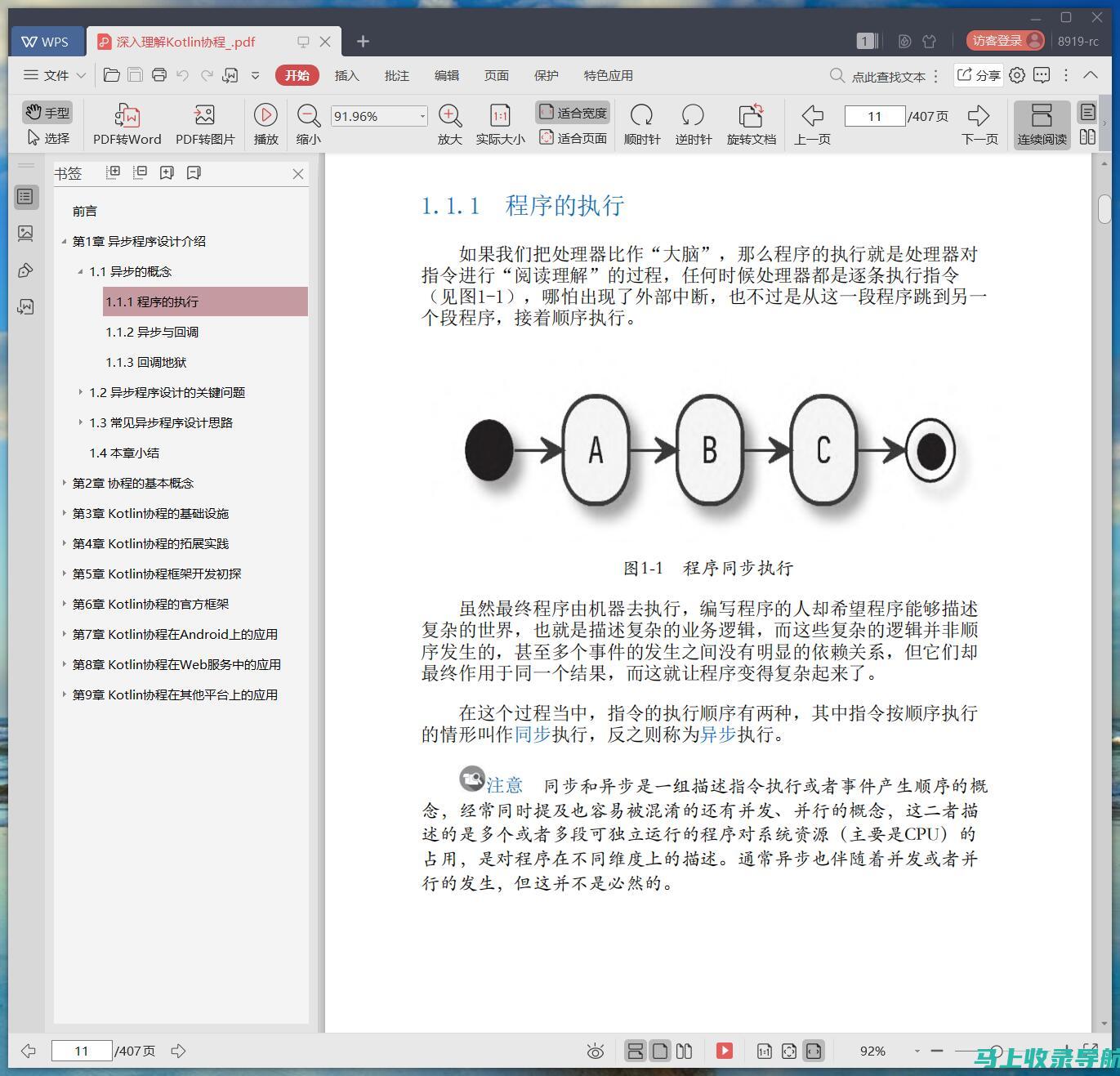Viewport: 1120px width, 1076px height.
Task: Convert PDF to Word
Action: [x=127, y=124]
